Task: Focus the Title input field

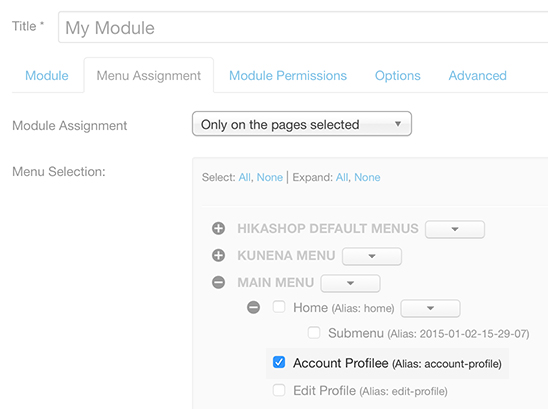Action: point(303,27)
